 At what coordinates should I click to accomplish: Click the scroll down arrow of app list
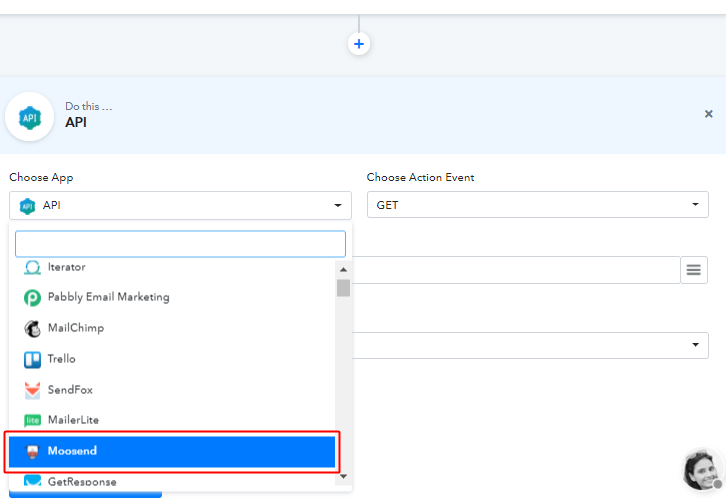pyautogui.click(x=343, y=476)
